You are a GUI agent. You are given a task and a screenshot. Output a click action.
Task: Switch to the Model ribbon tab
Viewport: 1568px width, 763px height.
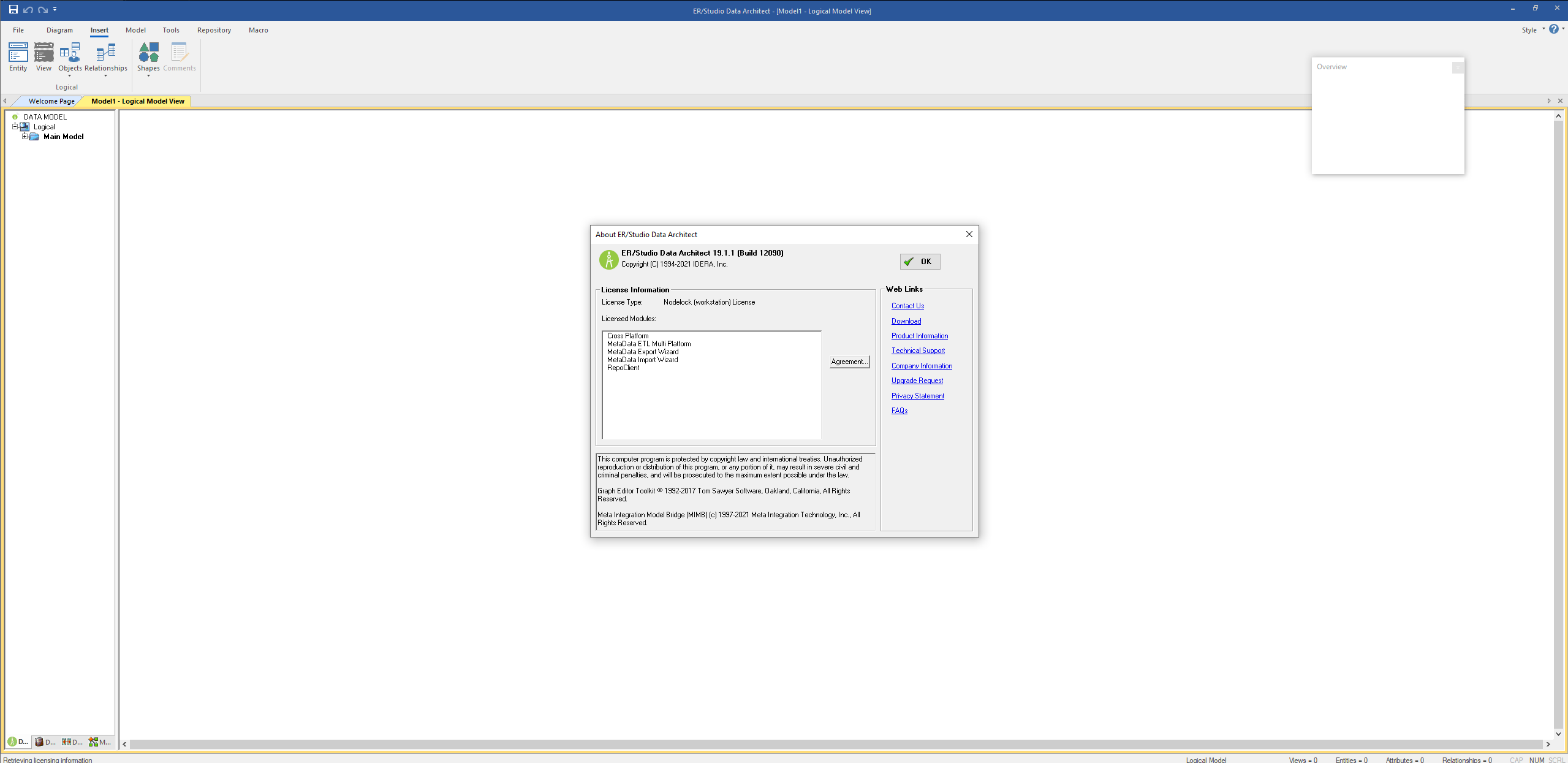[x=135, y=30]
